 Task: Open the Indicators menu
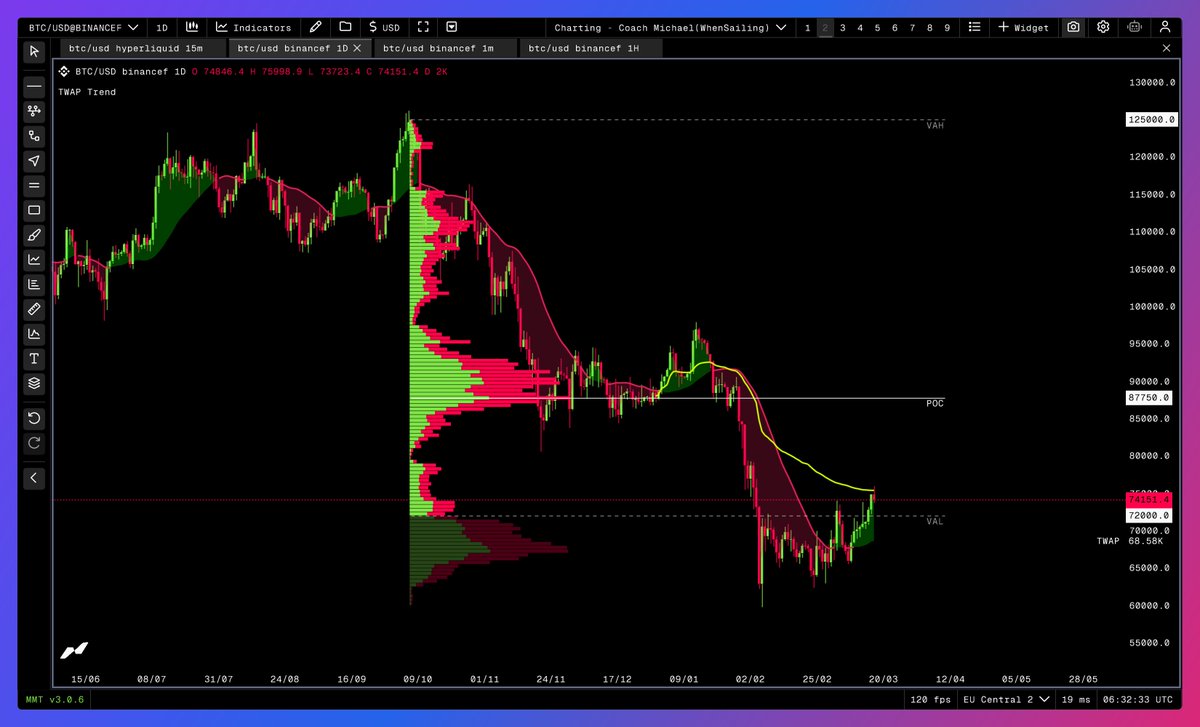click(x=254, y=27)
